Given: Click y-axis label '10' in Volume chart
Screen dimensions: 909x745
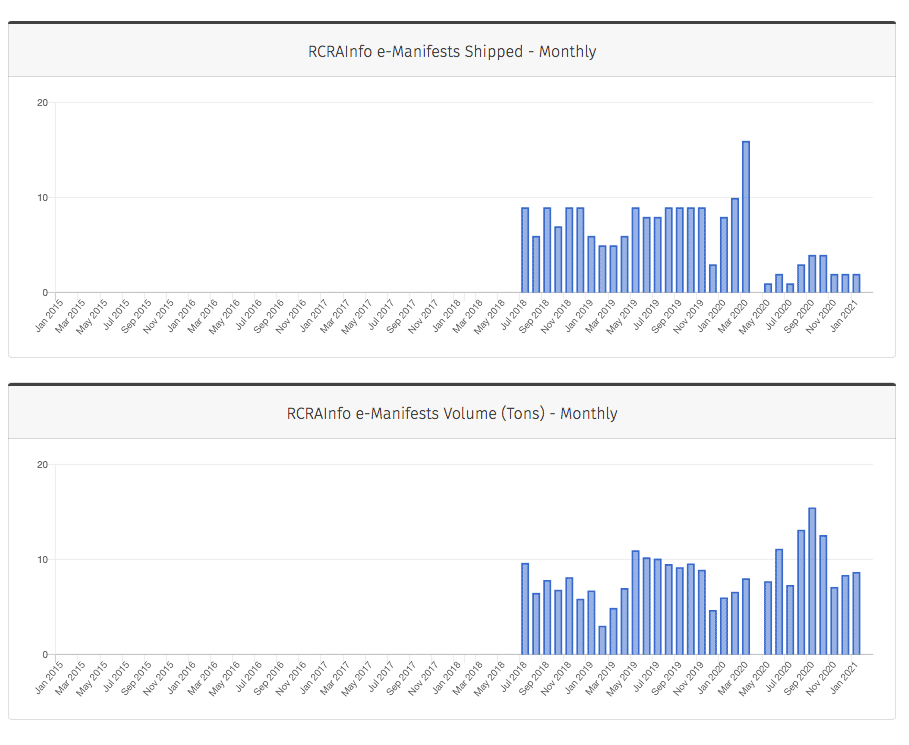Looking at the screenshot, I should point(42,560).
